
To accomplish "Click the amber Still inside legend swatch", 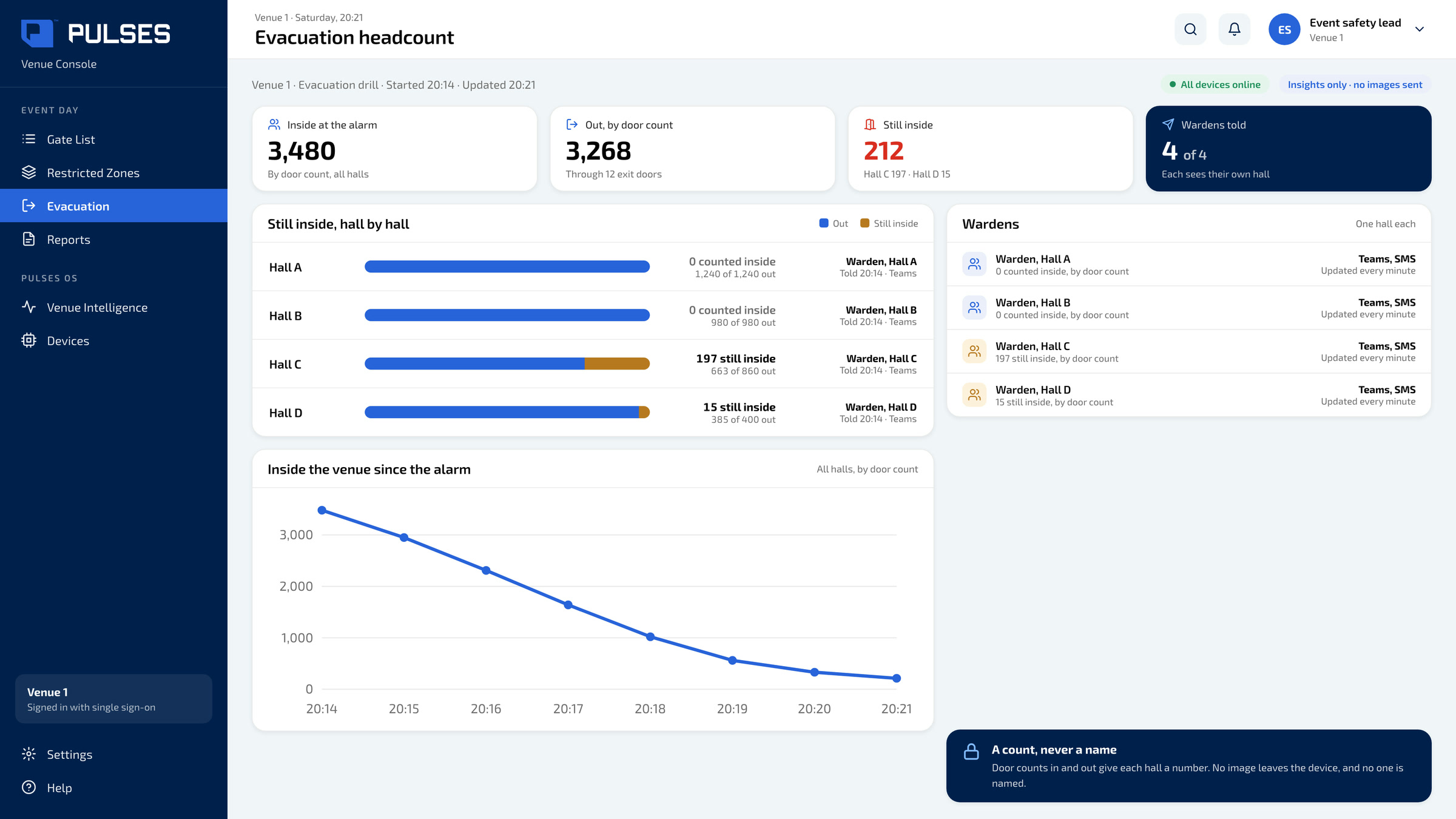I will pyautogui.click(x=865, y=223).
